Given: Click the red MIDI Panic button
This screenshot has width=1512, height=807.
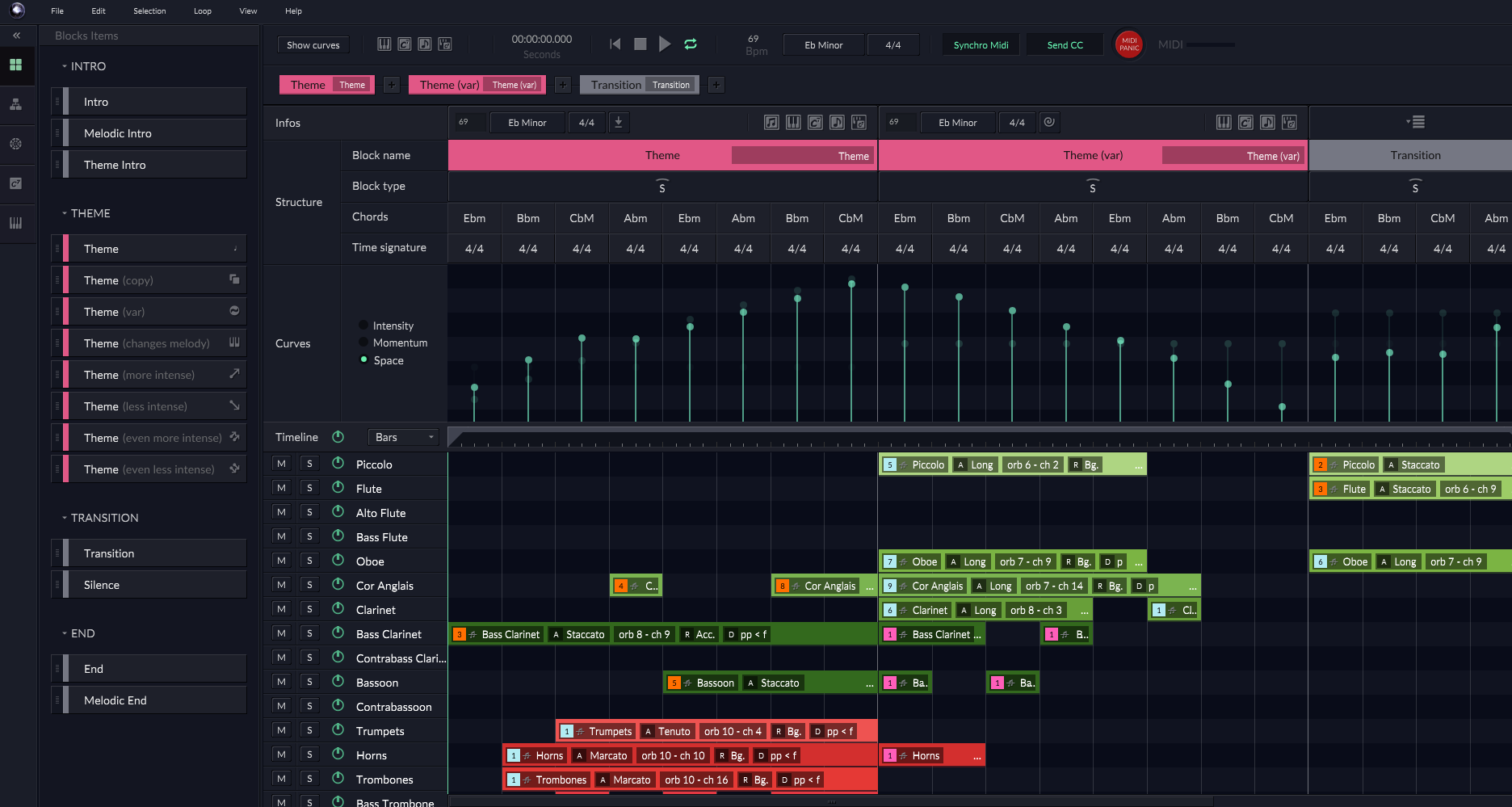Looking at the screenshot, I should point(1128,45).
